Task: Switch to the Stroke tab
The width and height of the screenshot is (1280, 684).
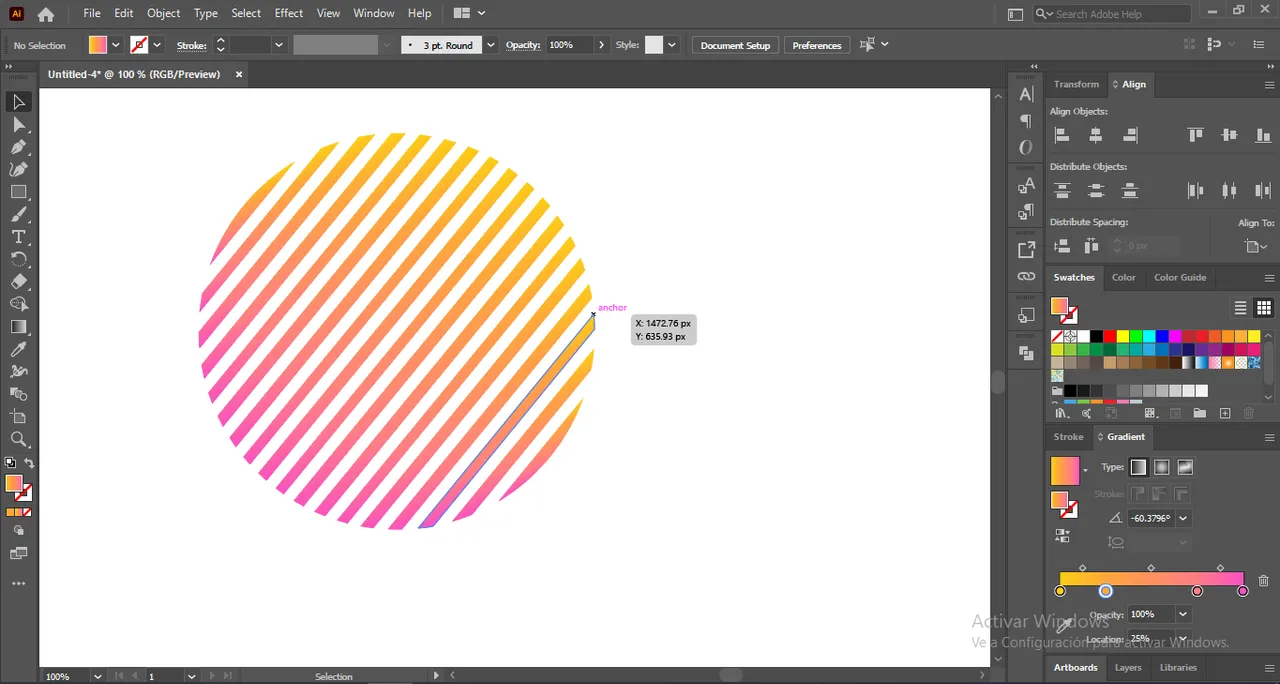Action: tap(1068, 437)
